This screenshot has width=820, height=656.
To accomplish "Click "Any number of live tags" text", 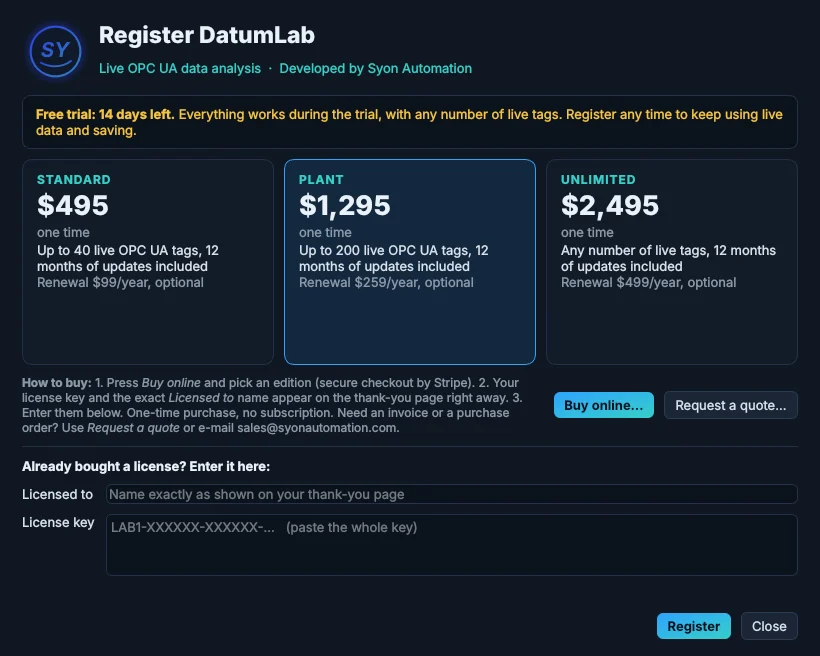I will (x=634, y=251).
